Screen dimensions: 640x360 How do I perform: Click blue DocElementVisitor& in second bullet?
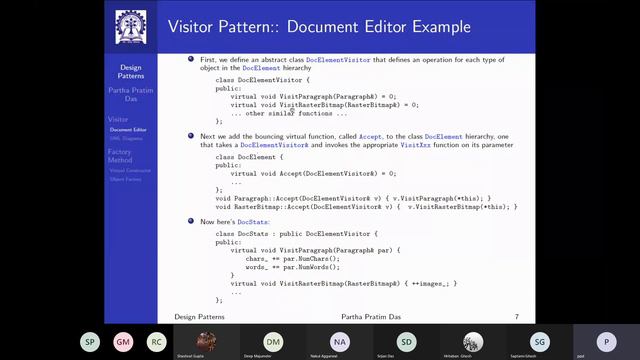point(274,145)
